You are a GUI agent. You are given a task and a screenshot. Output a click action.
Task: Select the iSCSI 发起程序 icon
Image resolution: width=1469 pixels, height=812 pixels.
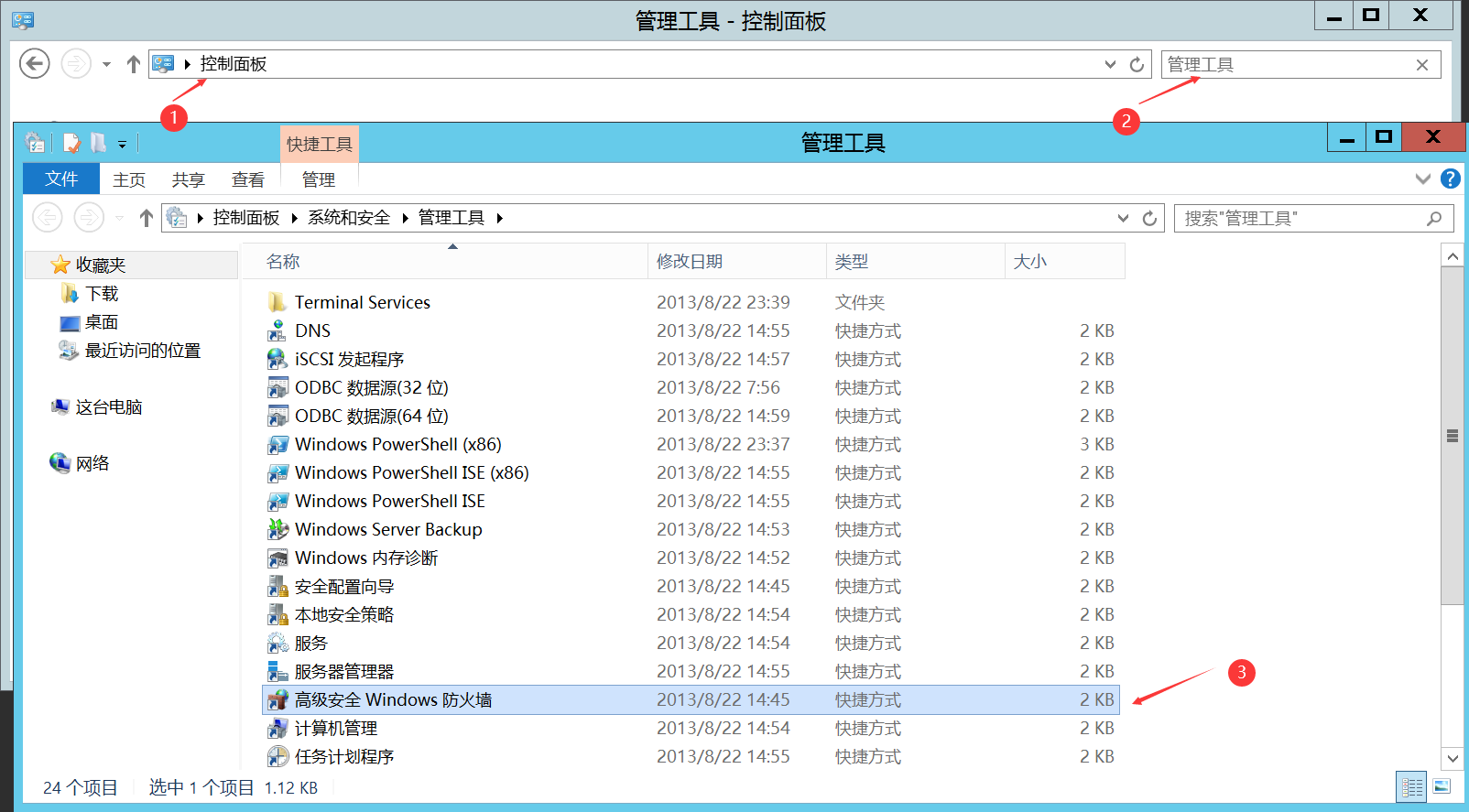click(277, 359)
